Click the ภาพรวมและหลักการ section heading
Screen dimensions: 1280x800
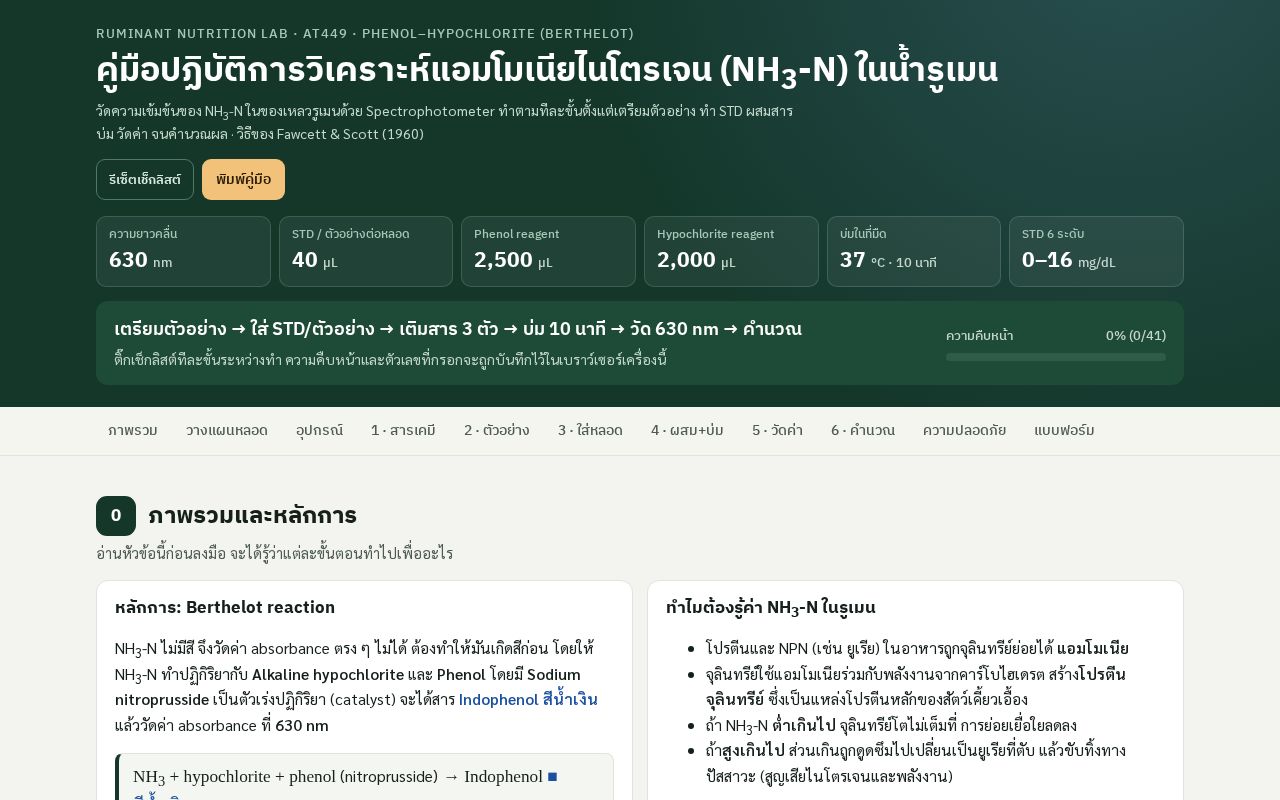[252, 516]
